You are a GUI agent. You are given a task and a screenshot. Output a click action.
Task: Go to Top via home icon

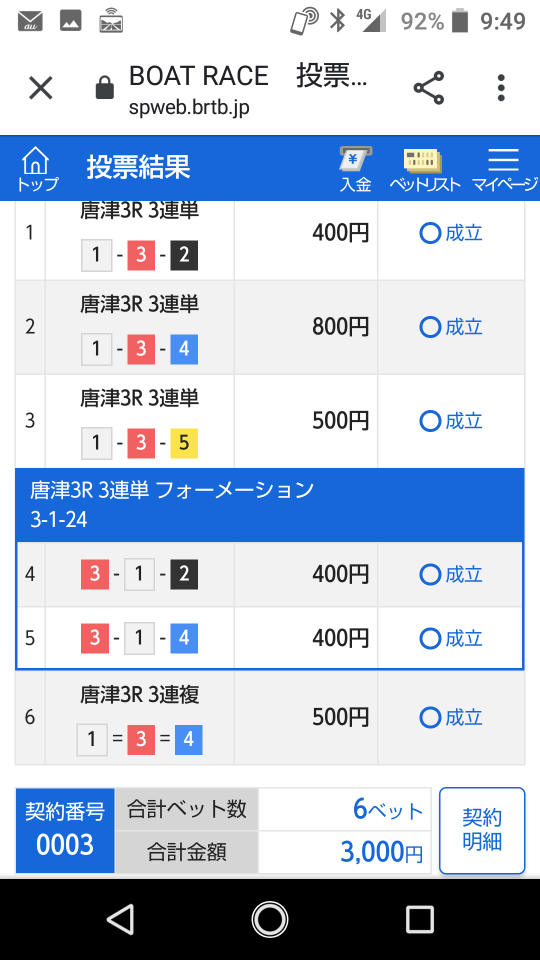click(x=37, y=169)
